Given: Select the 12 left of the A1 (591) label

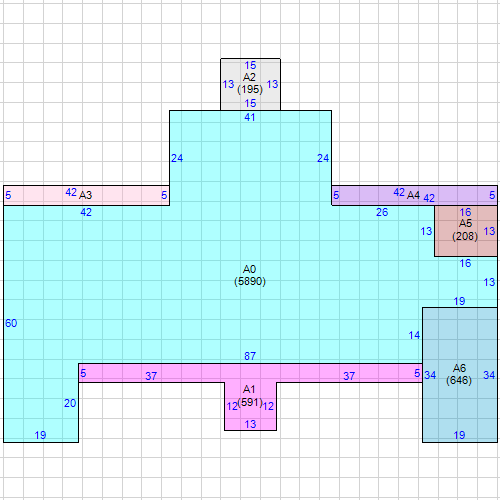Looking at the screenshot, I should [x=232, y=406].
